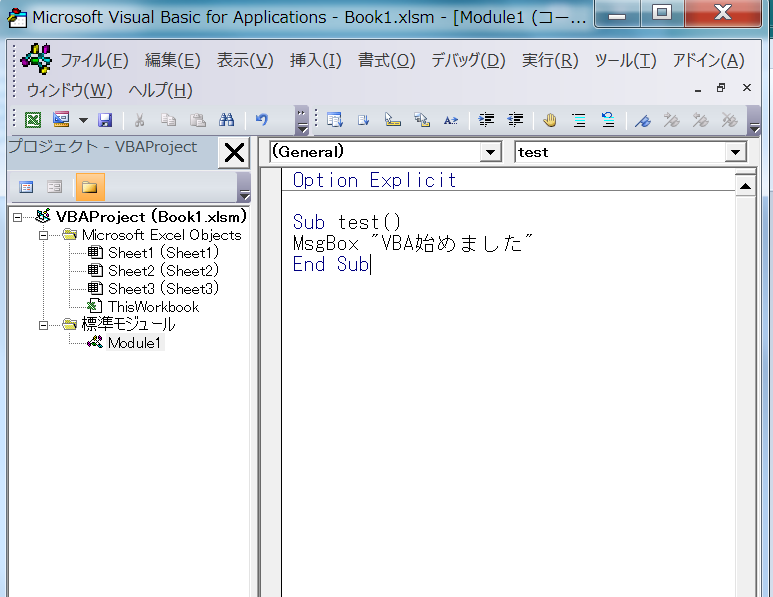
Task: Collapse the Microsoft Excel Objects folder
Action: (43, 236)
